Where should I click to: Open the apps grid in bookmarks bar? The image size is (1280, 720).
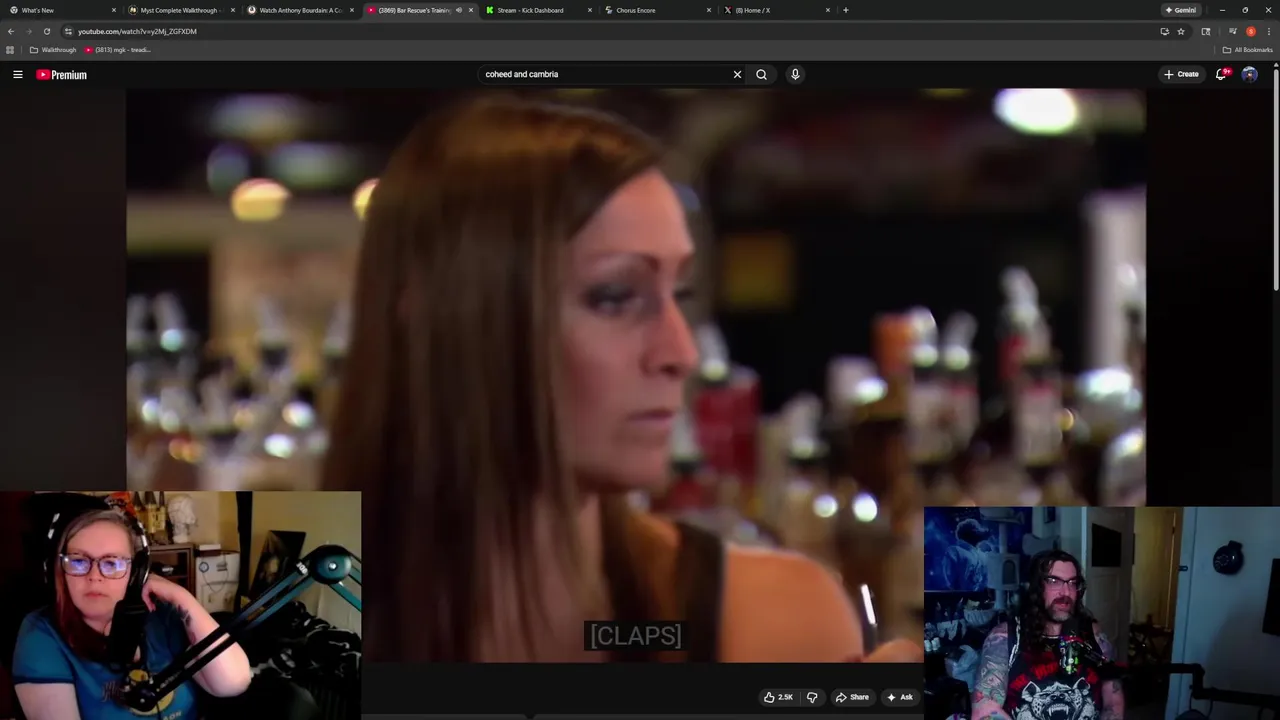pyautogui.click(x=10, y=50)
